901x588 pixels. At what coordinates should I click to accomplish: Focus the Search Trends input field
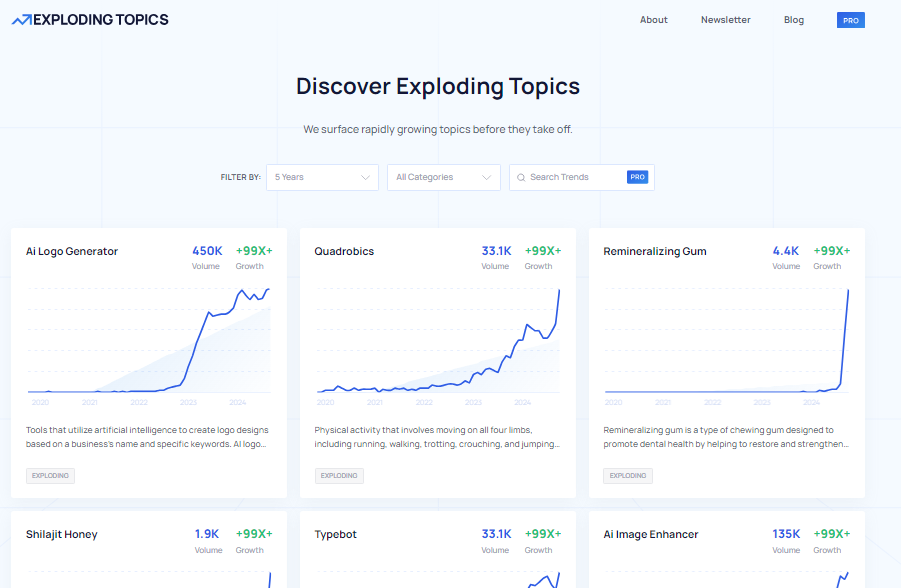coord(582,177)
